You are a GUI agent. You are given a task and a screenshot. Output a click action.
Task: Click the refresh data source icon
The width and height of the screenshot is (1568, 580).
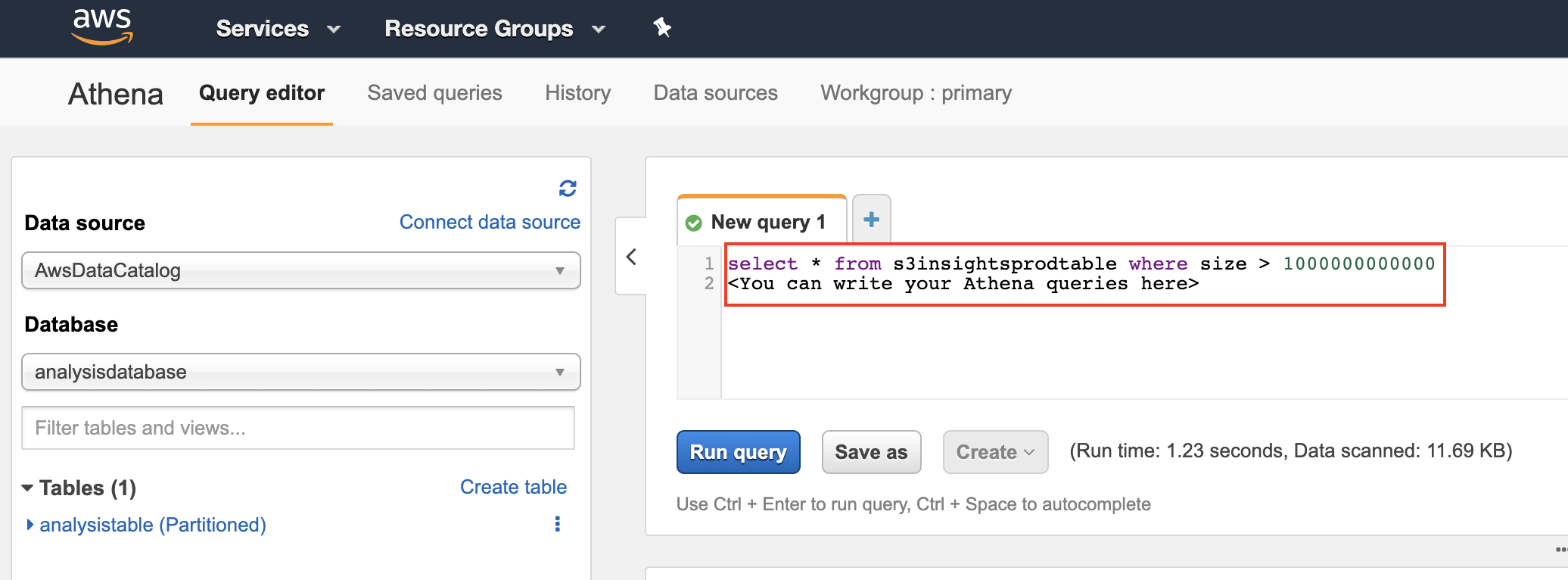coord(568,188)
